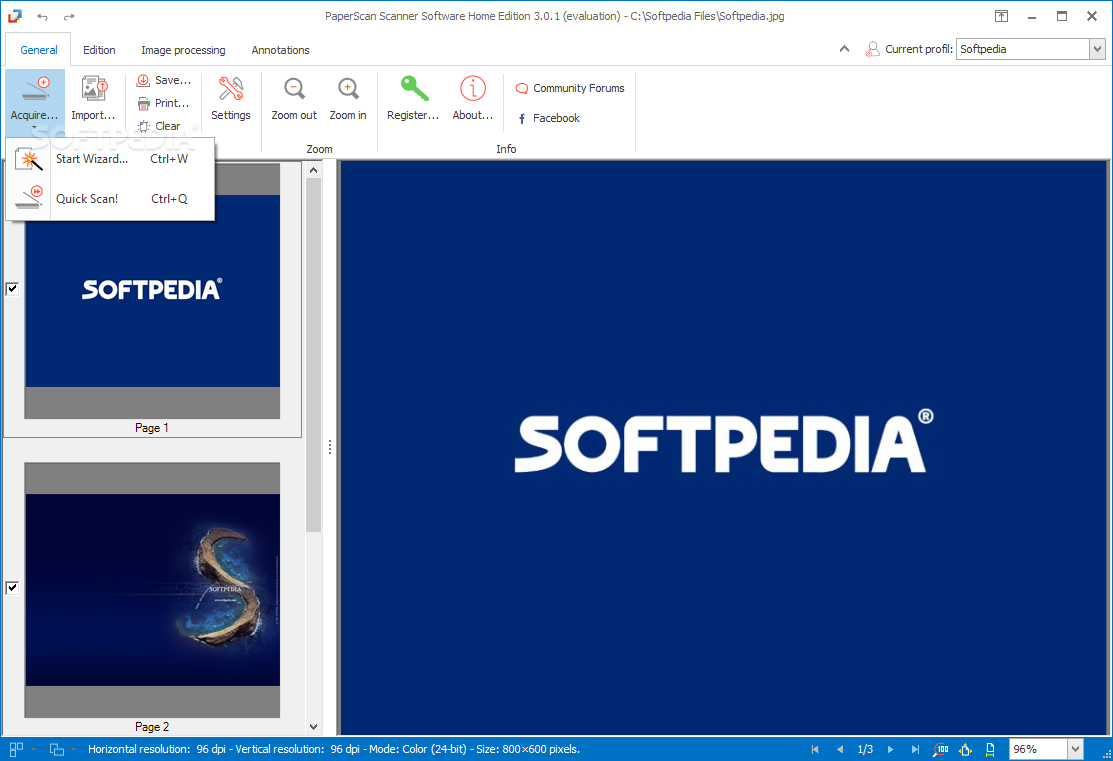
Task: Open Settings with the wrench icon
Action: pyautogui.click(x=231, y=89)
